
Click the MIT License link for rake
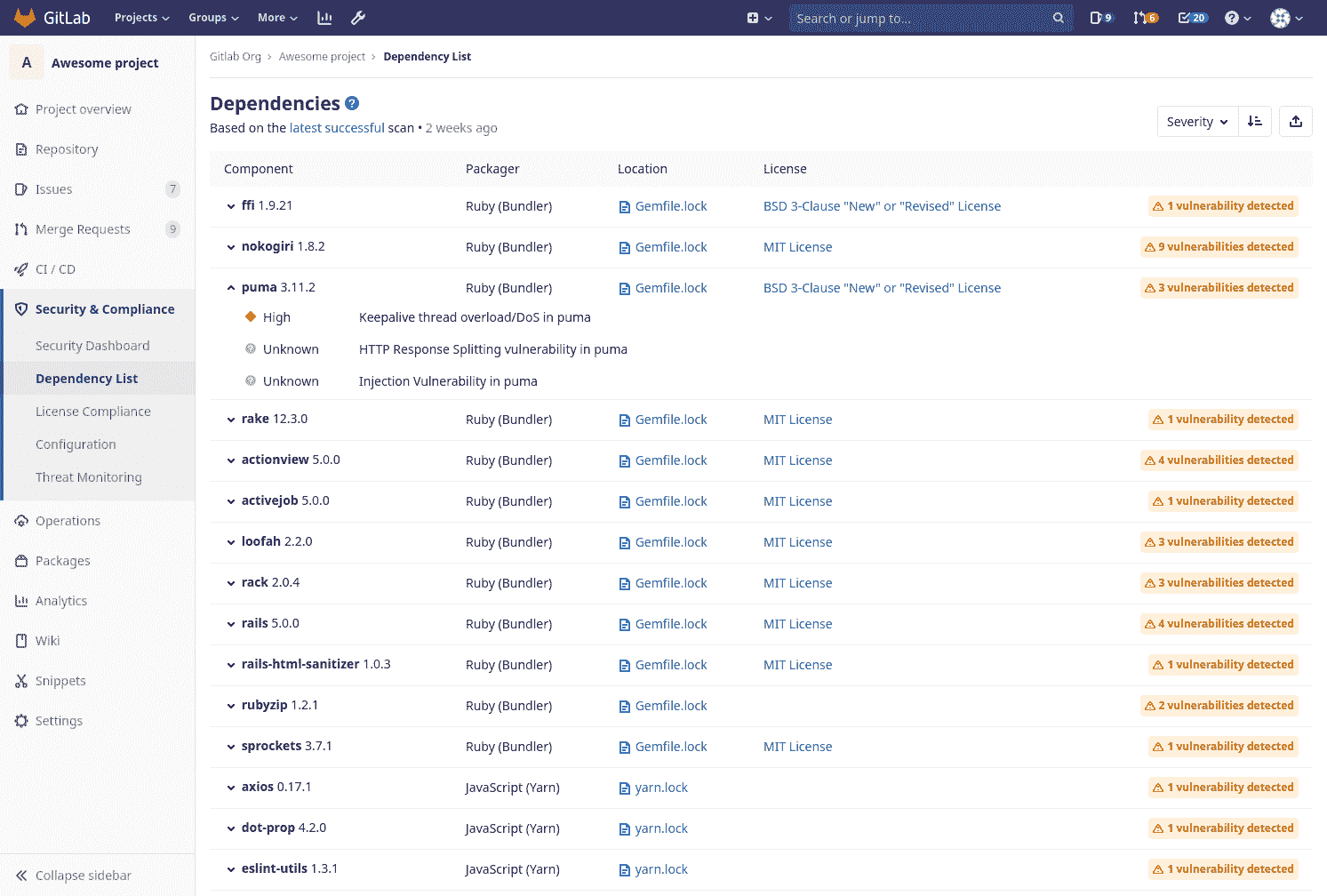(x=797, y=419)
